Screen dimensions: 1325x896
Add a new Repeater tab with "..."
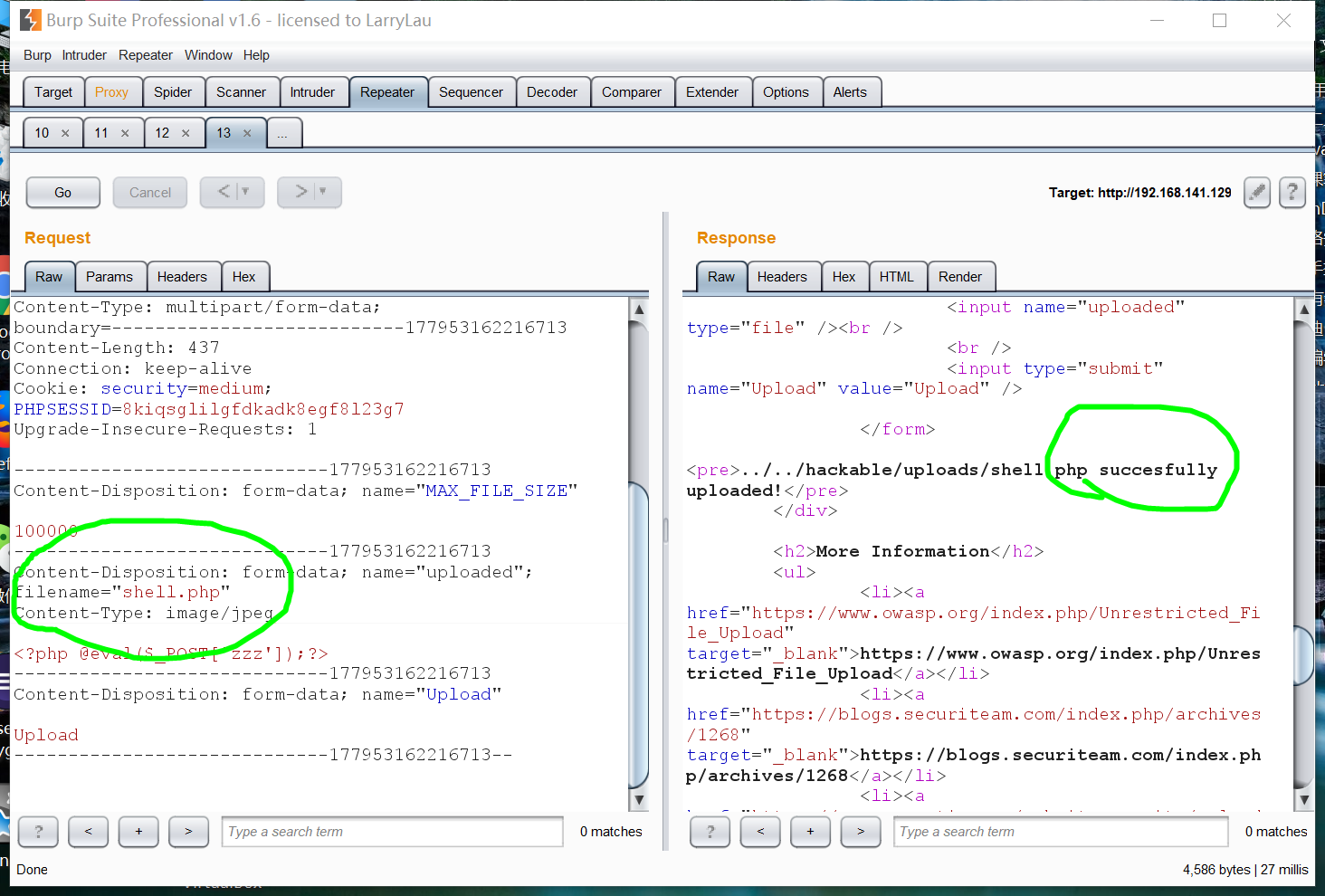(283, 133)
